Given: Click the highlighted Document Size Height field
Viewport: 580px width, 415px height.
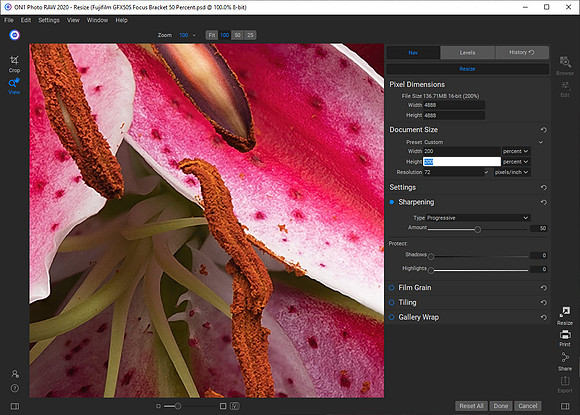Looking at the screenshot, I should pos(462,162).
